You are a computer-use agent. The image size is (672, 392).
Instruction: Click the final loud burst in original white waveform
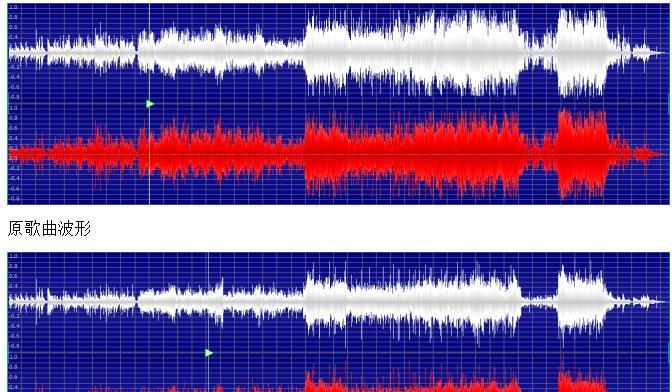click(x=582, y=52)
